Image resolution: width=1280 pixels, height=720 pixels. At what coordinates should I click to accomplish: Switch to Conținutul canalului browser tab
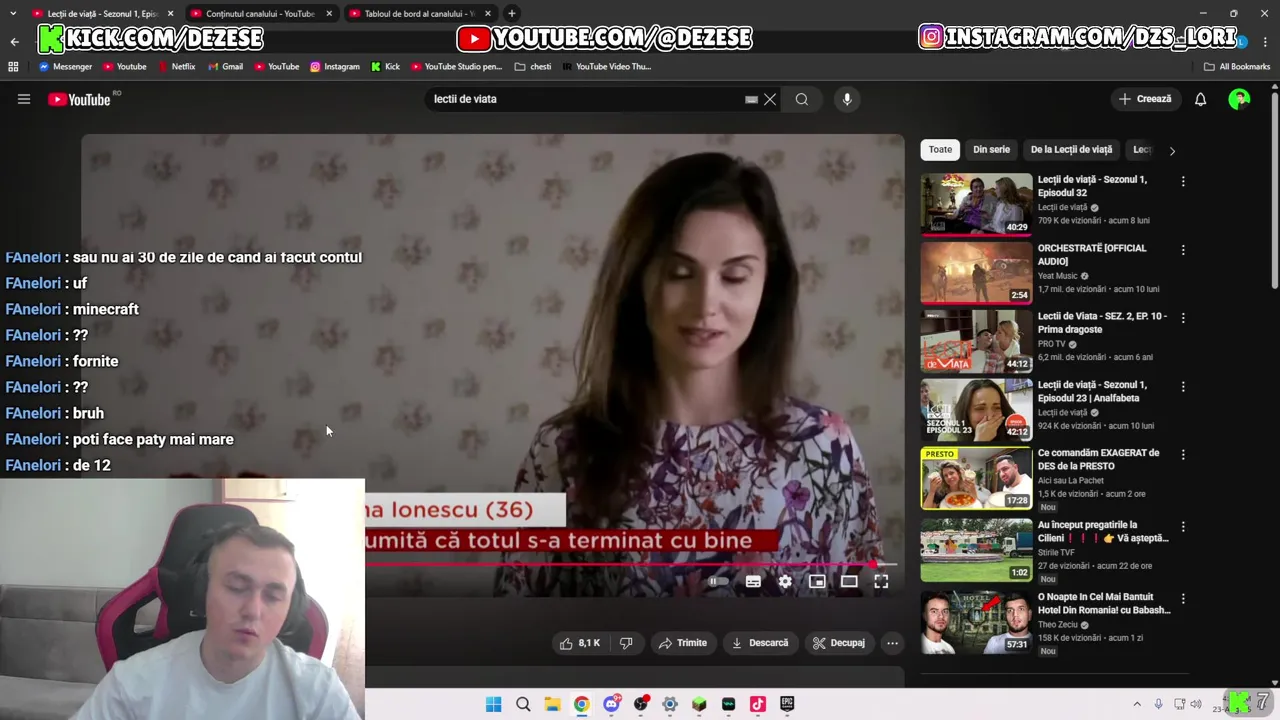coord(259,13)
